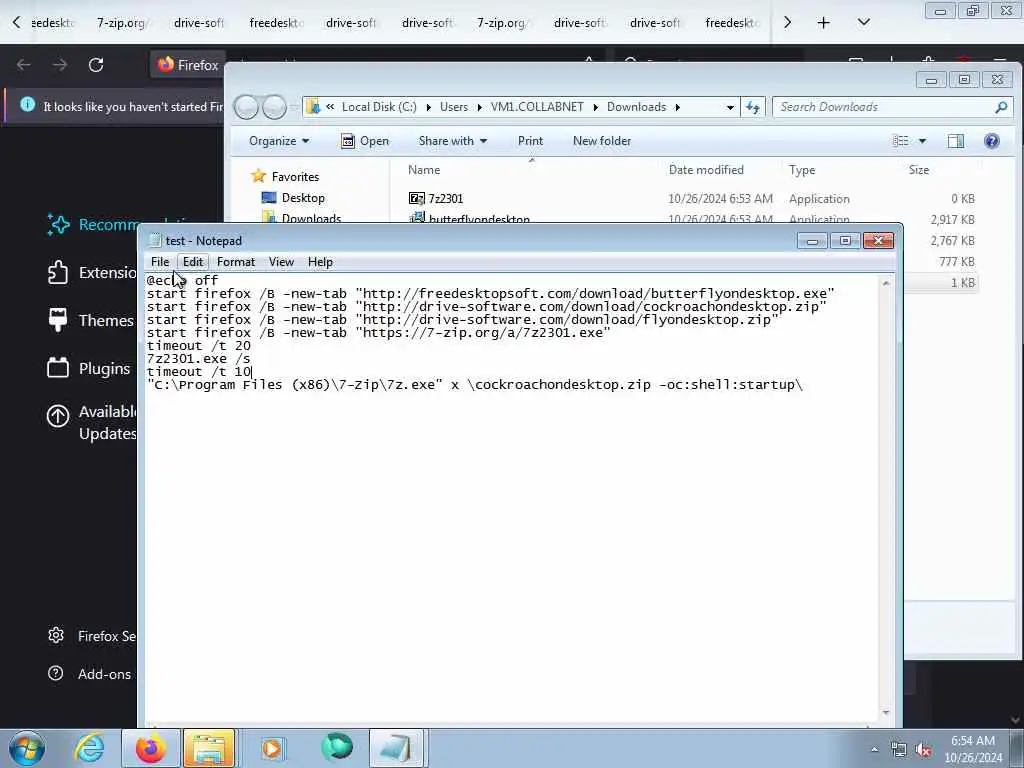This screenshot has width=1024, height=768.
Task: Click Organize dropdown in Explorer
Action: pyautogui.click(x=279, y=141)
